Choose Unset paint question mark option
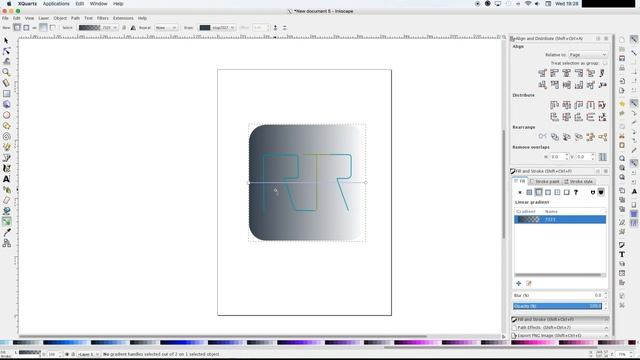The width and height of the screenshot is (640, 360). pos(576,192)
